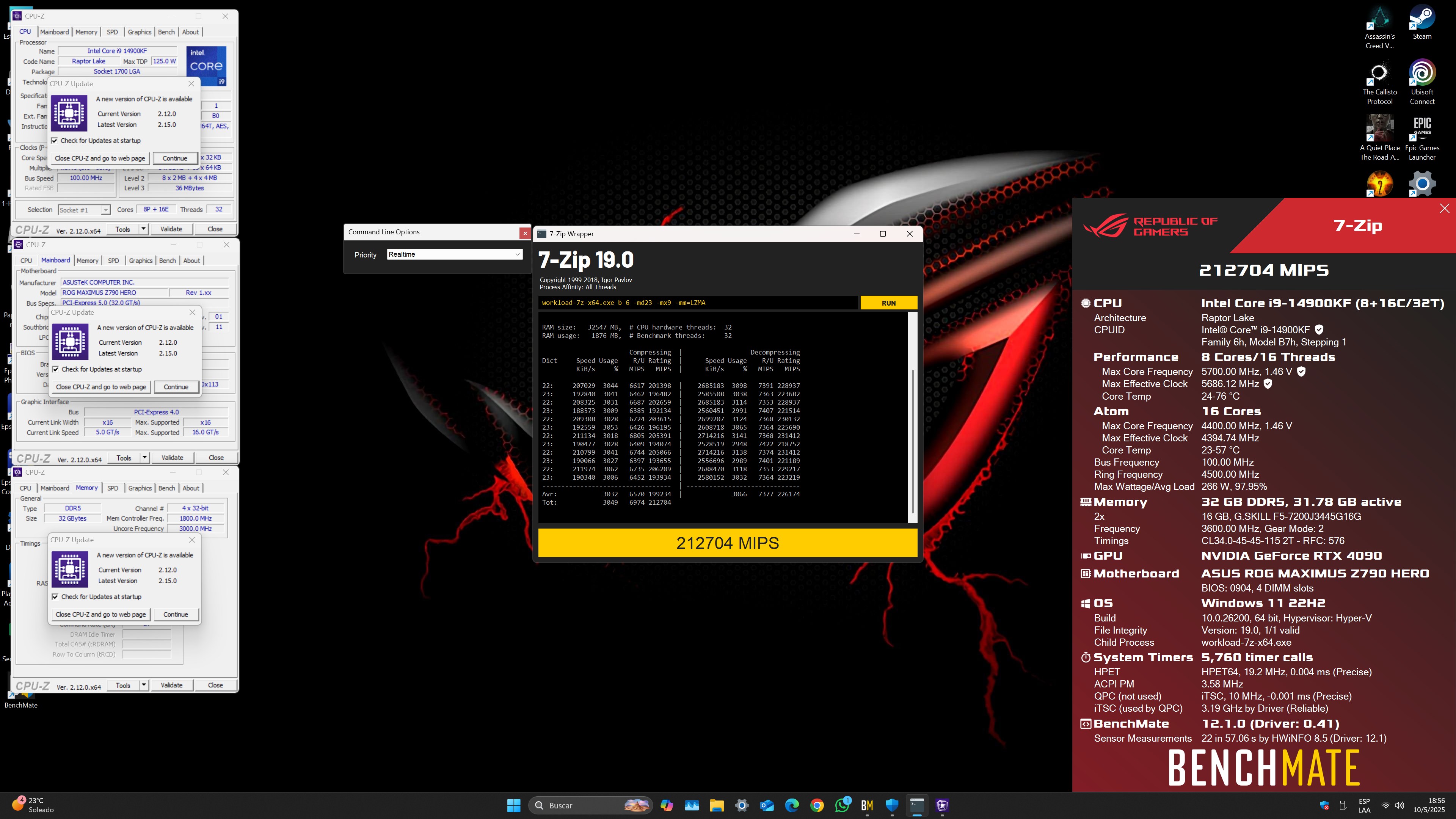Open Bench tab in top CPU-Z window

166,32
